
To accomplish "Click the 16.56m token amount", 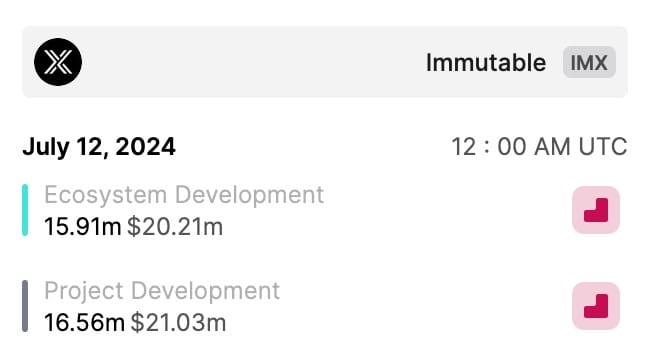I will click(x=84, y=323).
